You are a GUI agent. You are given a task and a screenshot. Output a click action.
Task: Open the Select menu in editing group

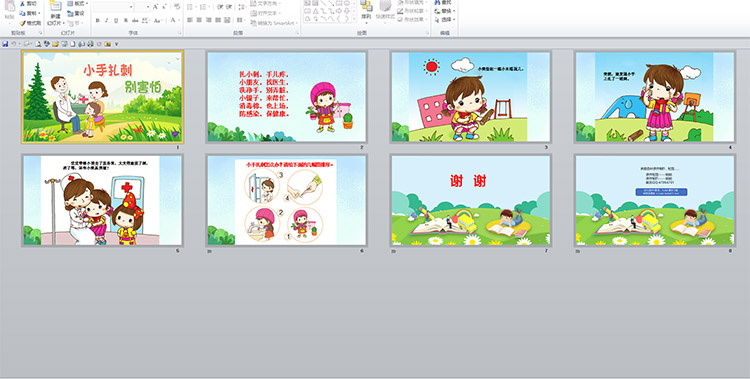444,20
